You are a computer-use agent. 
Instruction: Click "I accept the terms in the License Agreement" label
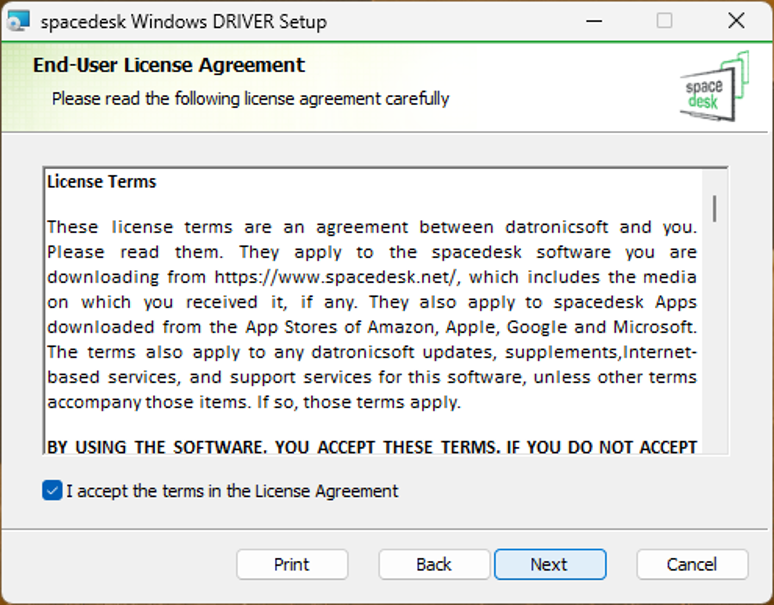232,491
